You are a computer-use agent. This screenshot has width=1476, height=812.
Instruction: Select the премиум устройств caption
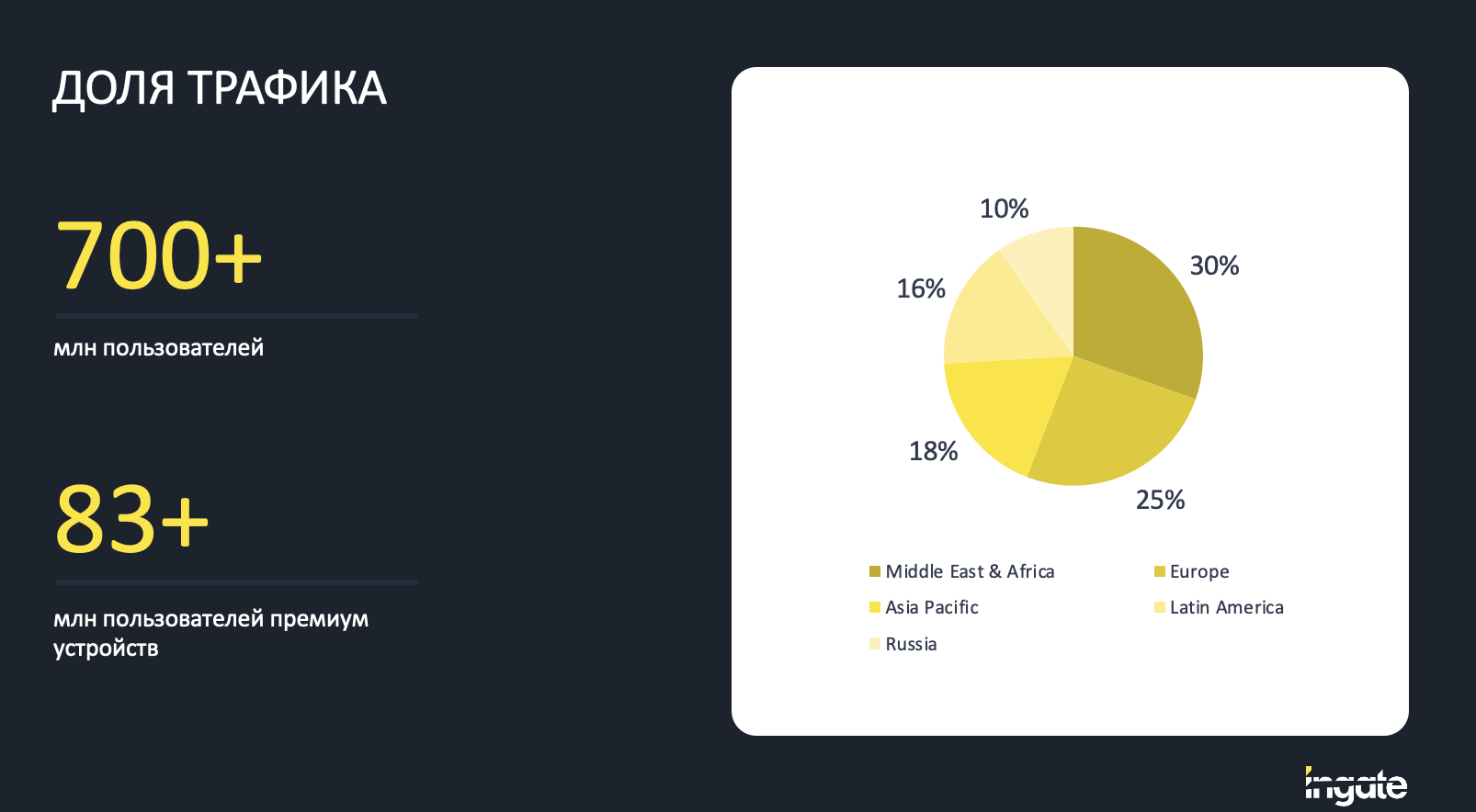pyautogui.click(x=210, y=633)
